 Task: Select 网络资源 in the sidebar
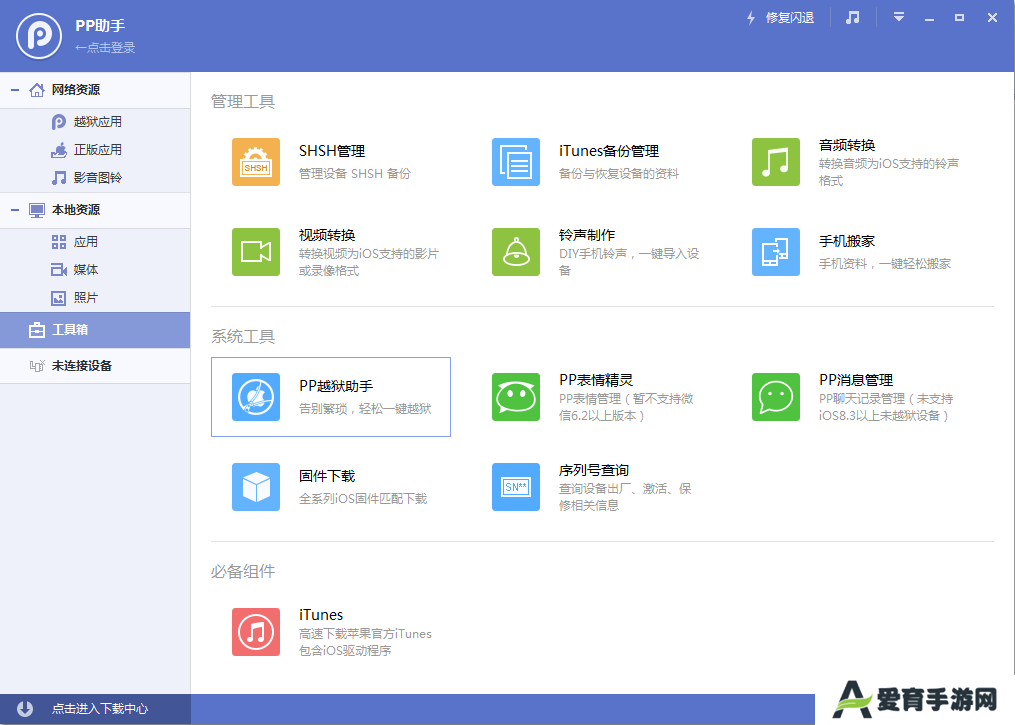point(95,90)
